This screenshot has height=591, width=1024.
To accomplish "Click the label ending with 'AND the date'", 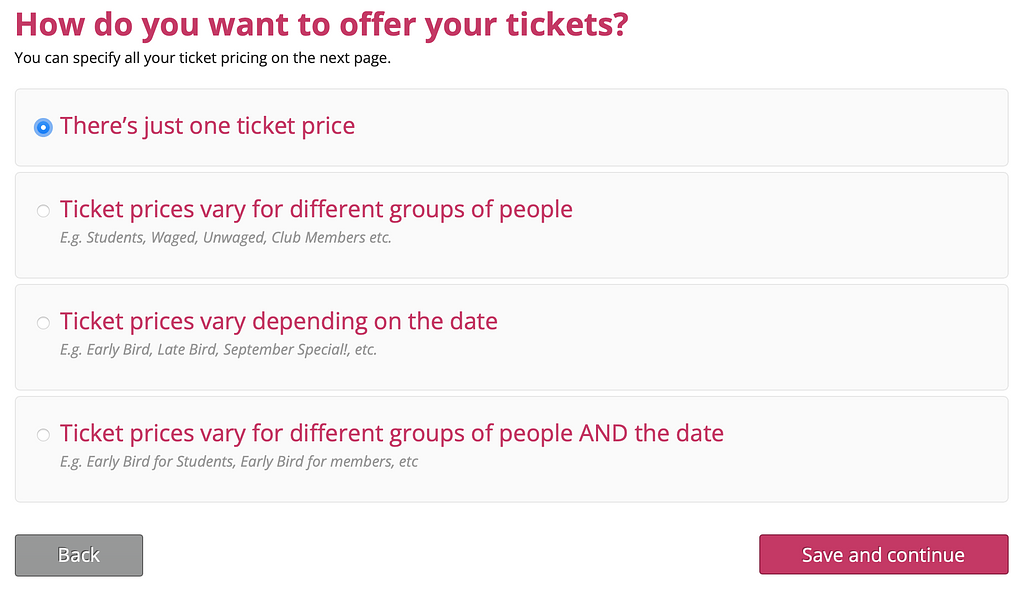I will click(391, 433).
